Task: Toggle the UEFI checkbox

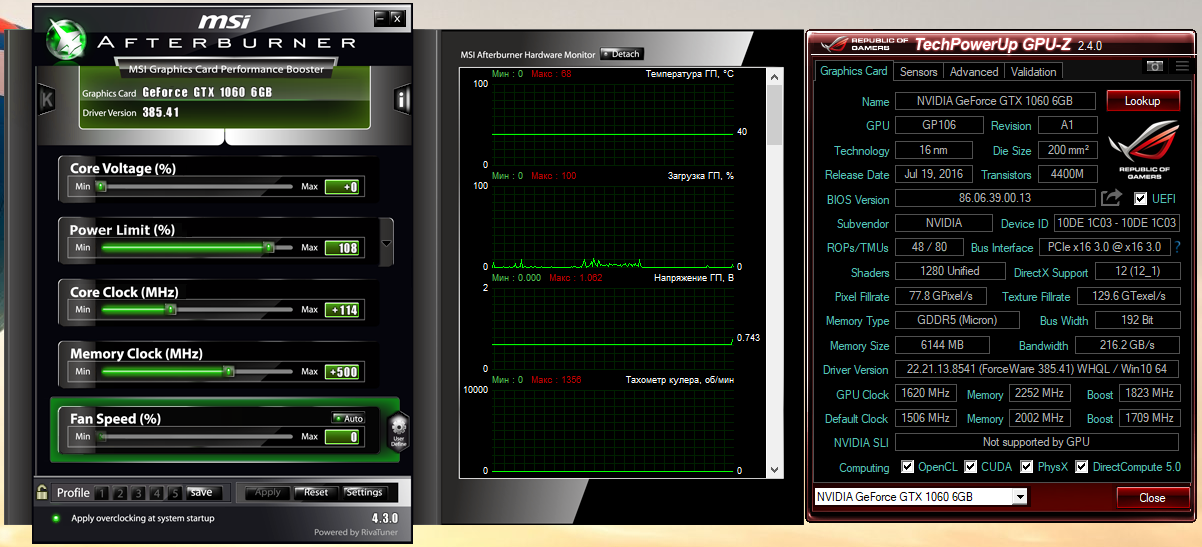Action: click(x=1140, y=199)
